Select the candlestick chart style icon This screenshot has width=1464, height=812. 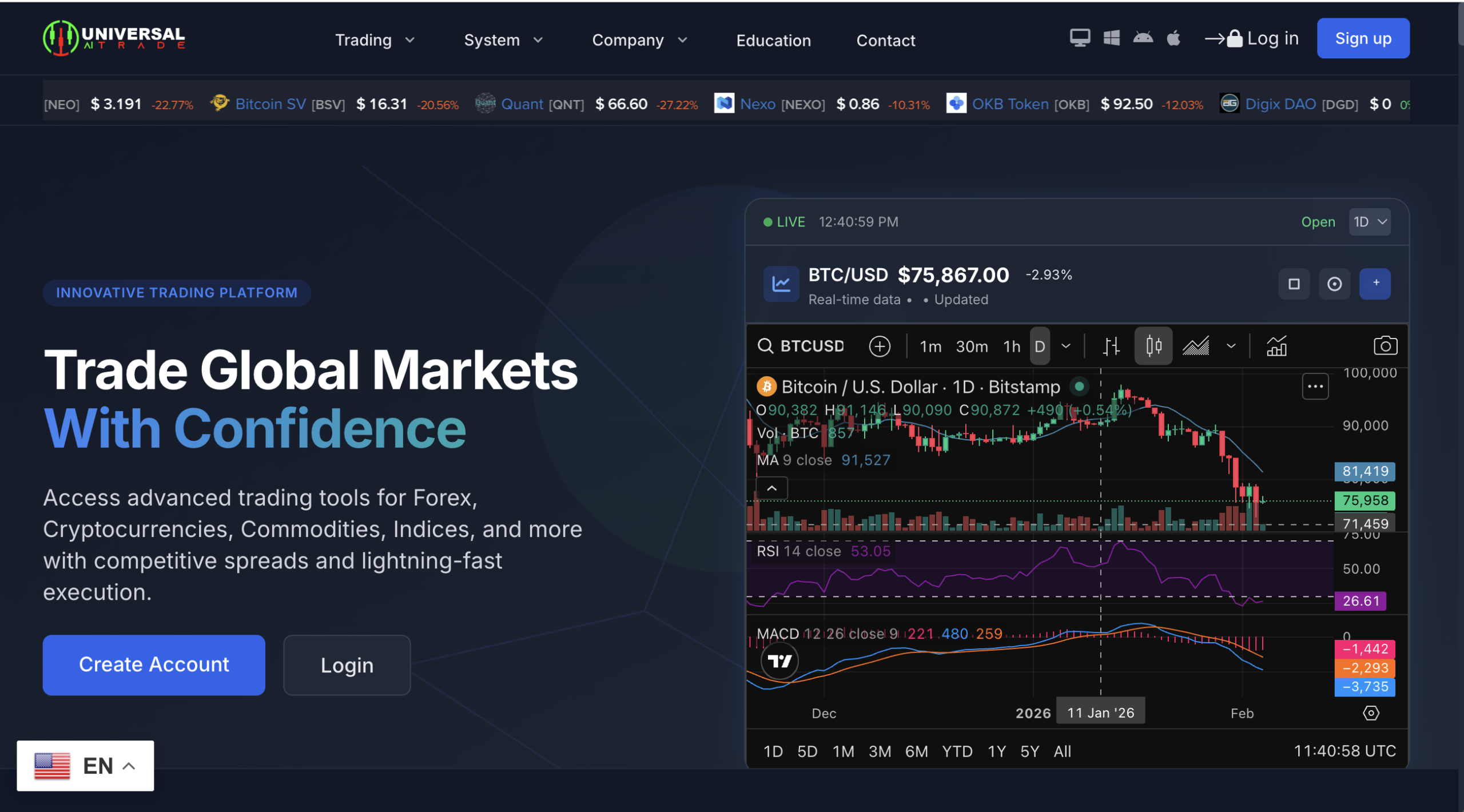tap(1153, 346)
